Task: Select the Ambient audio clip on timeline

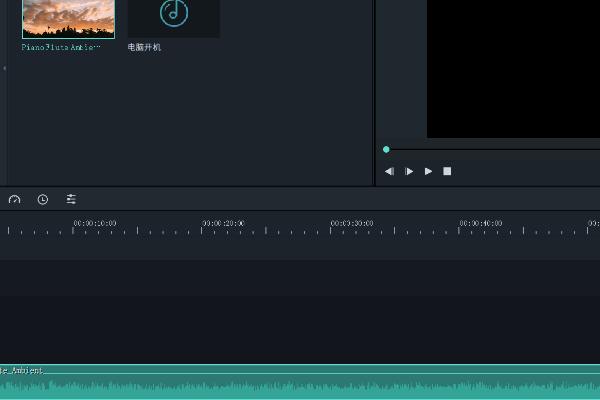Action: [x=300, y=382]
